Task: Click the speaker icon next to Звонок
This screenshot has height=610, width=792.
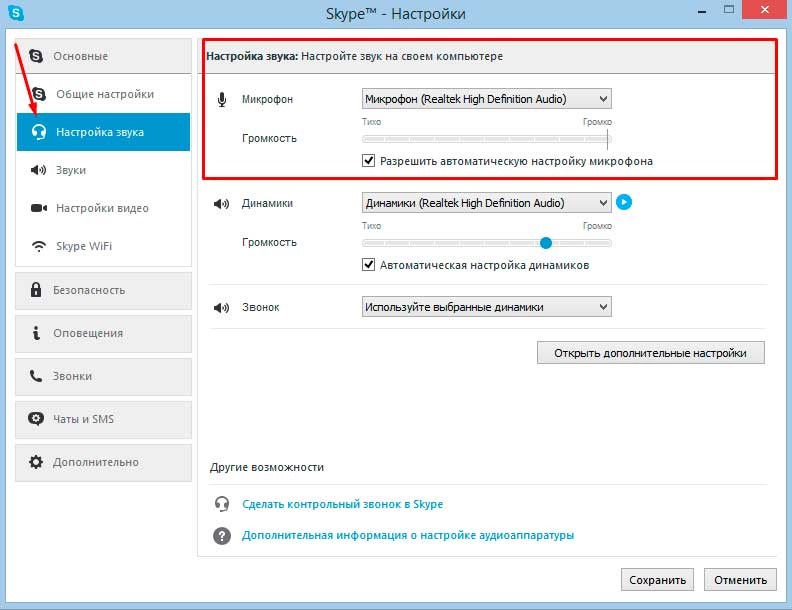Action: 221,307
